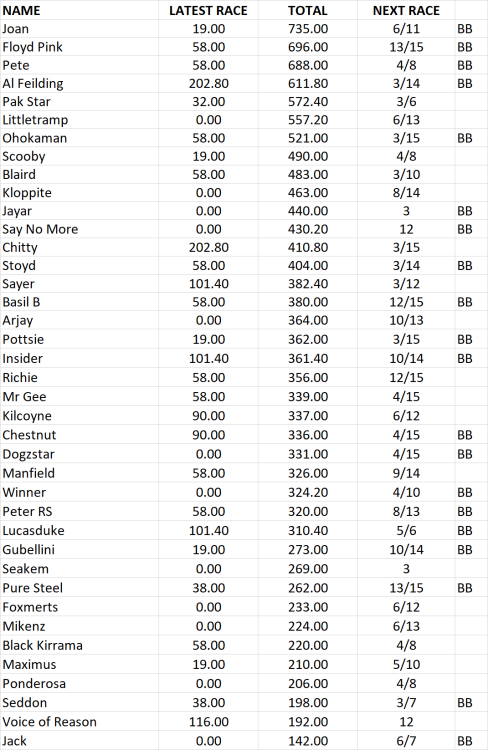This screenshot has height=750, width=488.
Task: Select Say No More name cell
Action: pos(79,229)
